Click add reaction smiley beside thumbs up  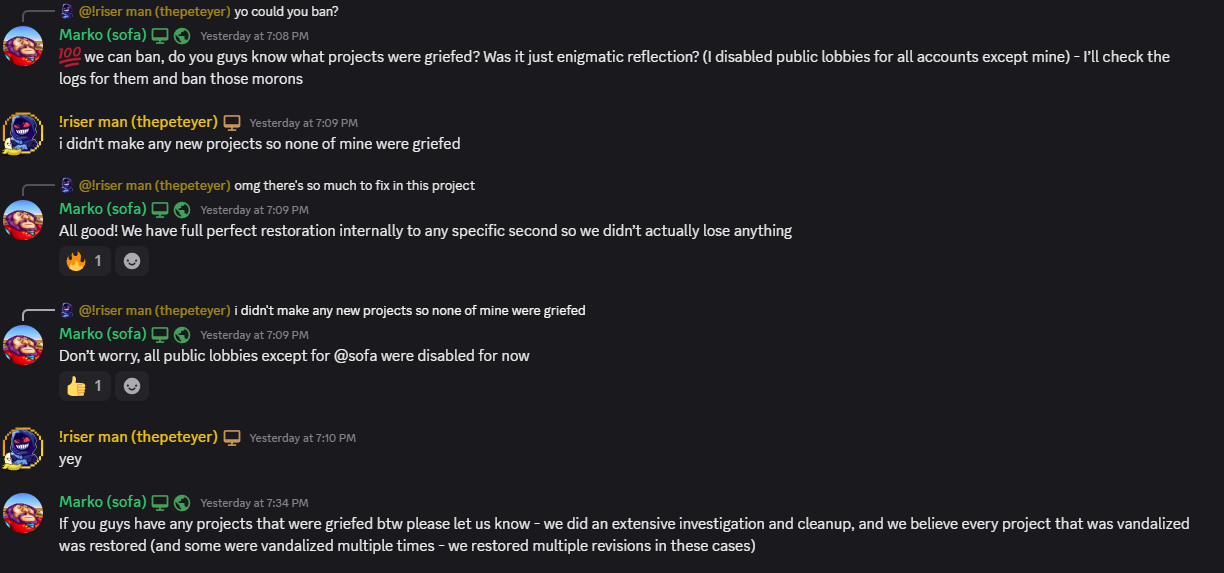click(132, 386)
